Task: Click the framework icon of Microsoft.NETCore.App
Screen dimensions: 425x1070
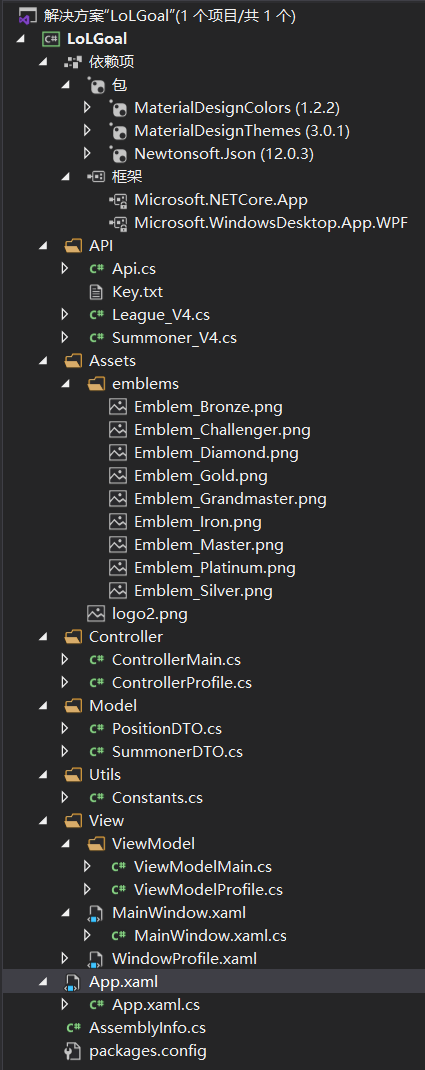Action: pos(117,200)
